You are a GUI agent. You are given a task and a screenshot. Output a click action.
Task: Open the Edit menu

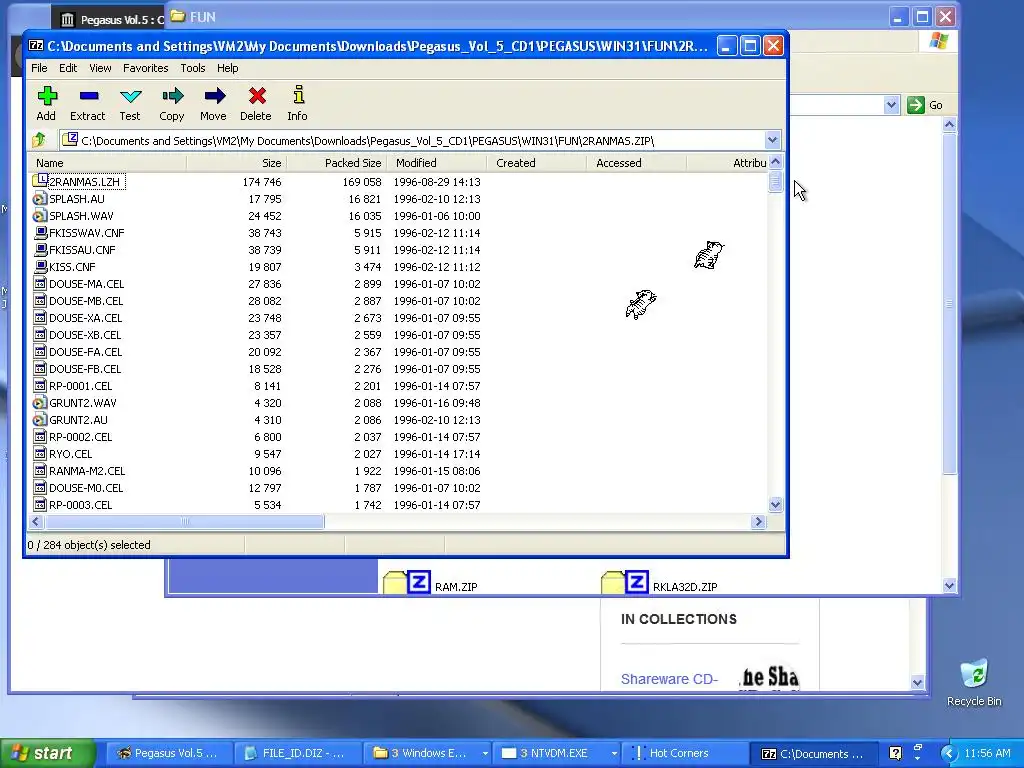[x=68, y=68]
